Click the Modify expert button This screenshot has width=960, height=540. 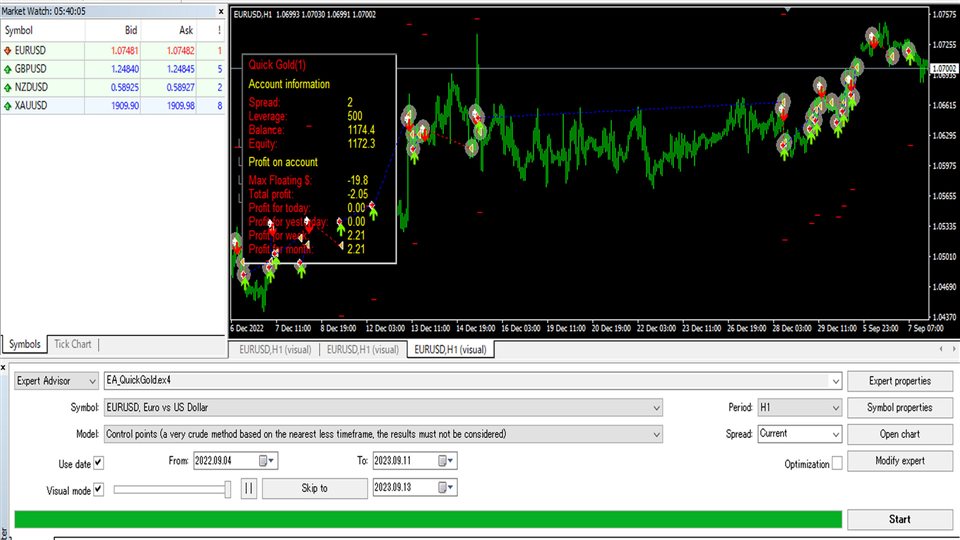[899, 460]
